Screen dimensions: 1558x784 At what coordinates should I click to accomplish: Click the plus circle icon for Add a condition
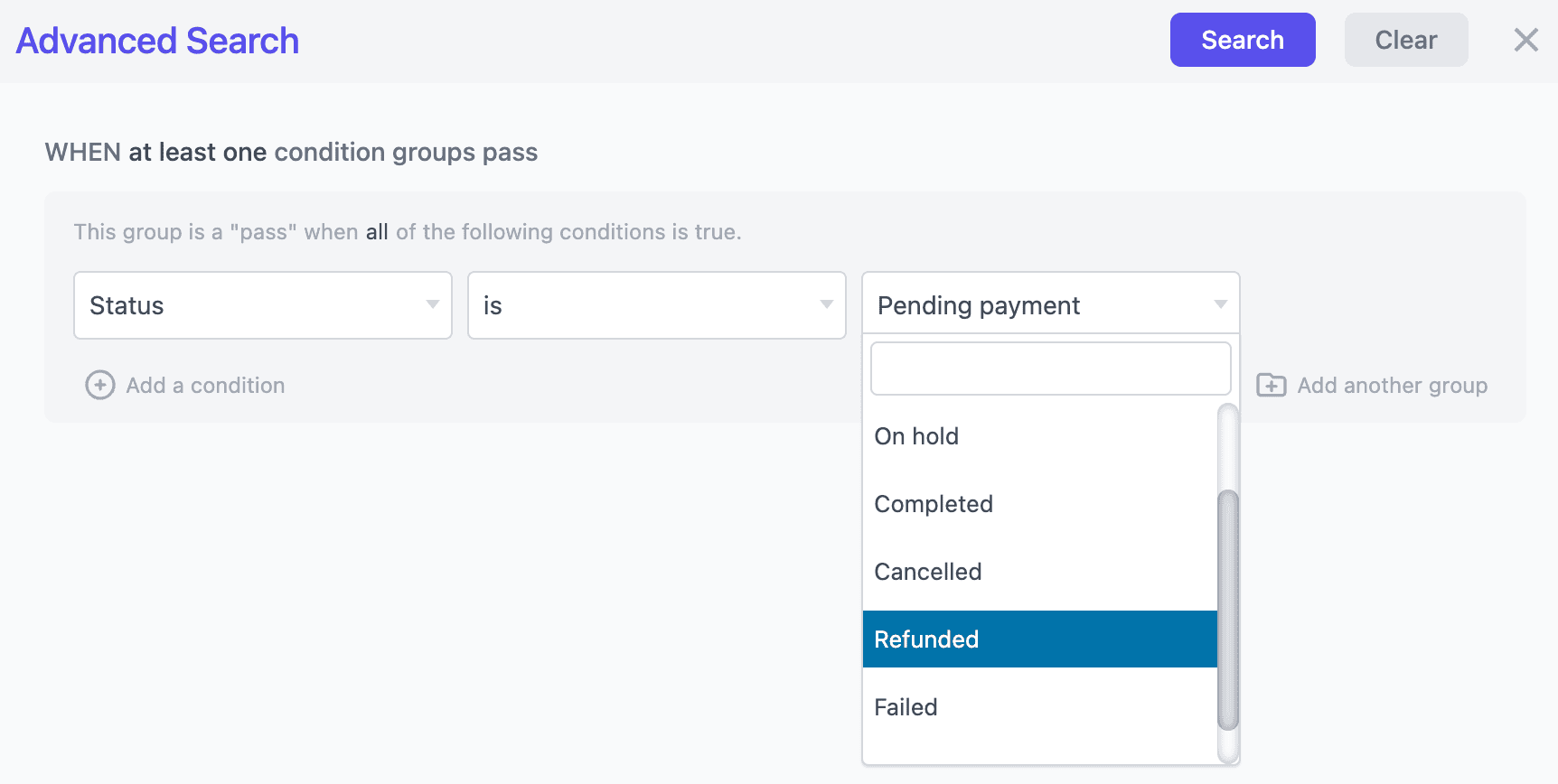coord(100,385)
